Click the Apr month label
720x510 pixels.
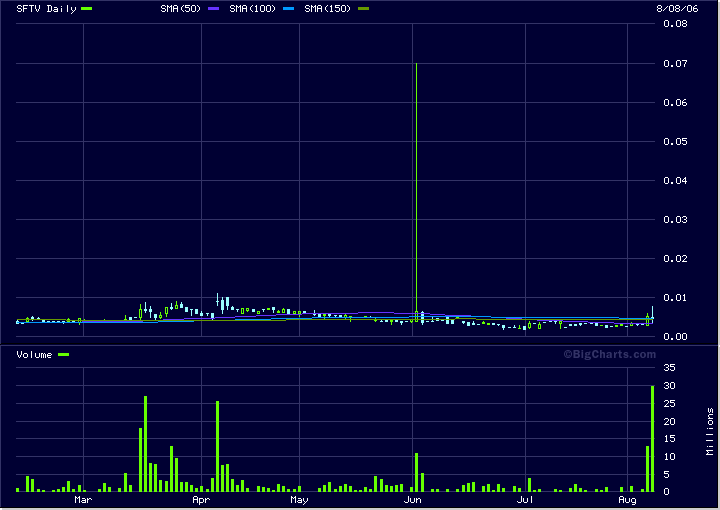[x=201, y=500]
